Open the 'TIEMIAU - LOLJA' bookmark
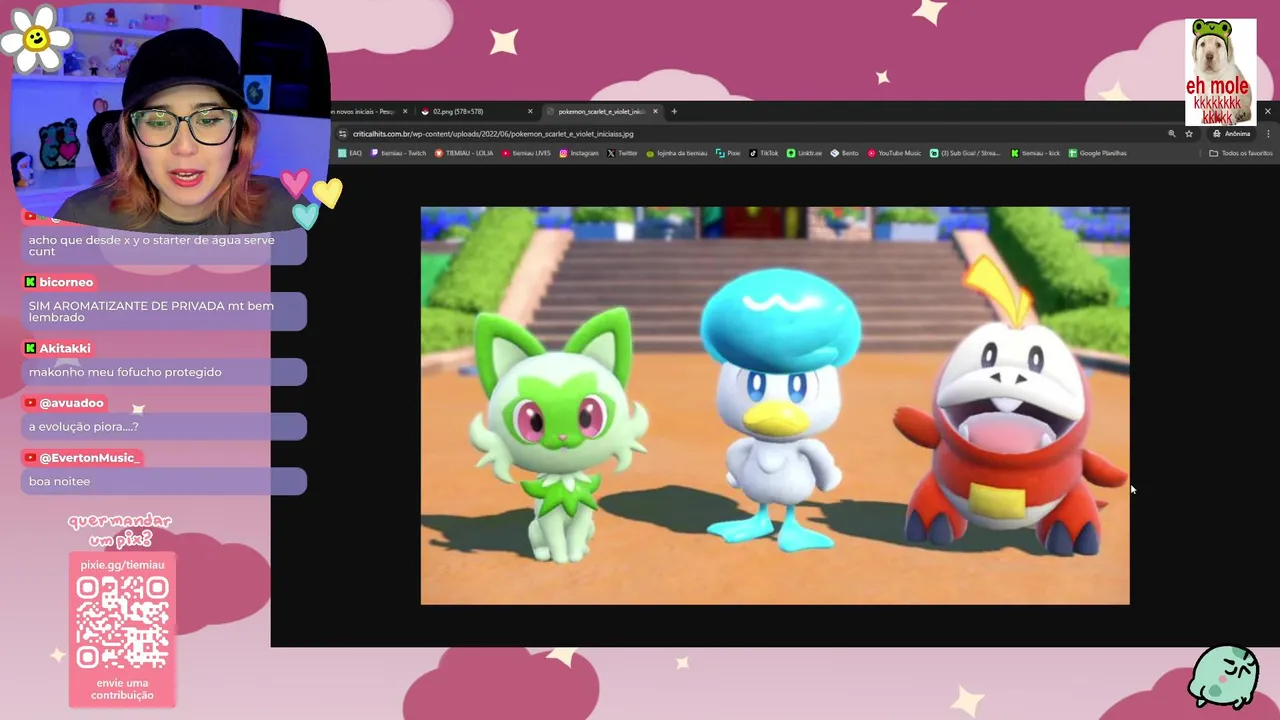The width and height of the screenshot is (1280, 720). (x=464, y=153)
